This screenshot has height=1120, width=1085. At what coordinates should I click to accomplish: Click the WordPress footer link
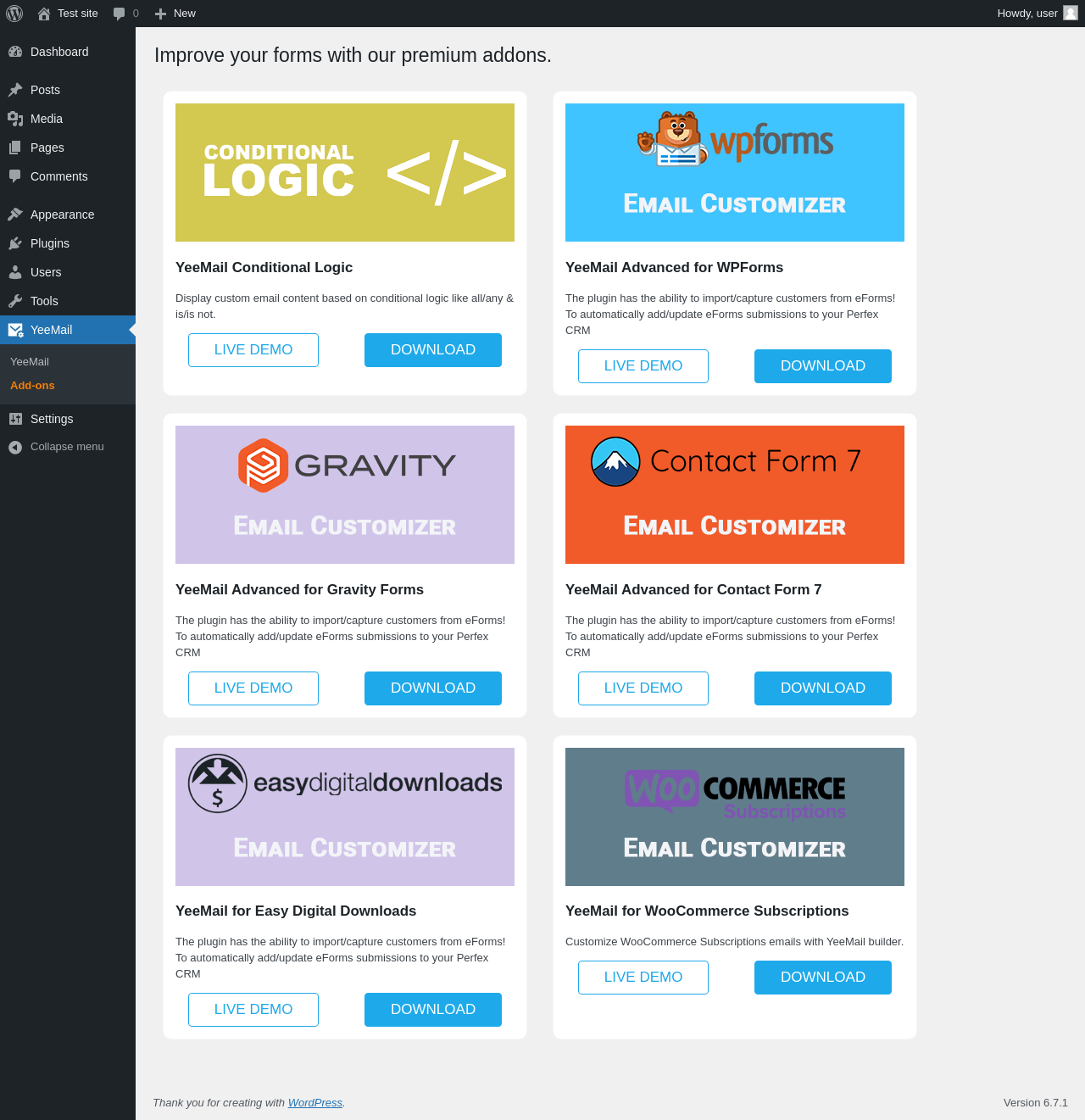(315, 1103)
